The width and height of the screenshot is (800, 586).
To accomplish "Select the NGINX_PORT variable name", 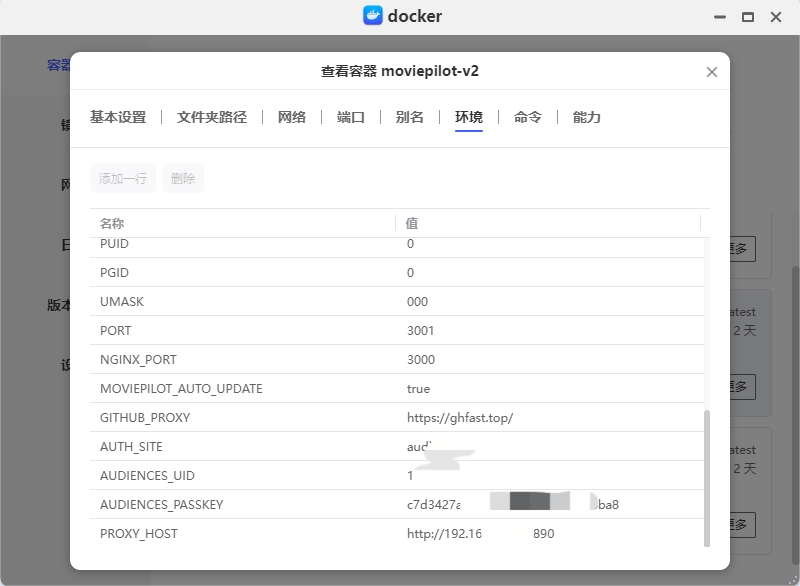I will [x=138, y=360].
